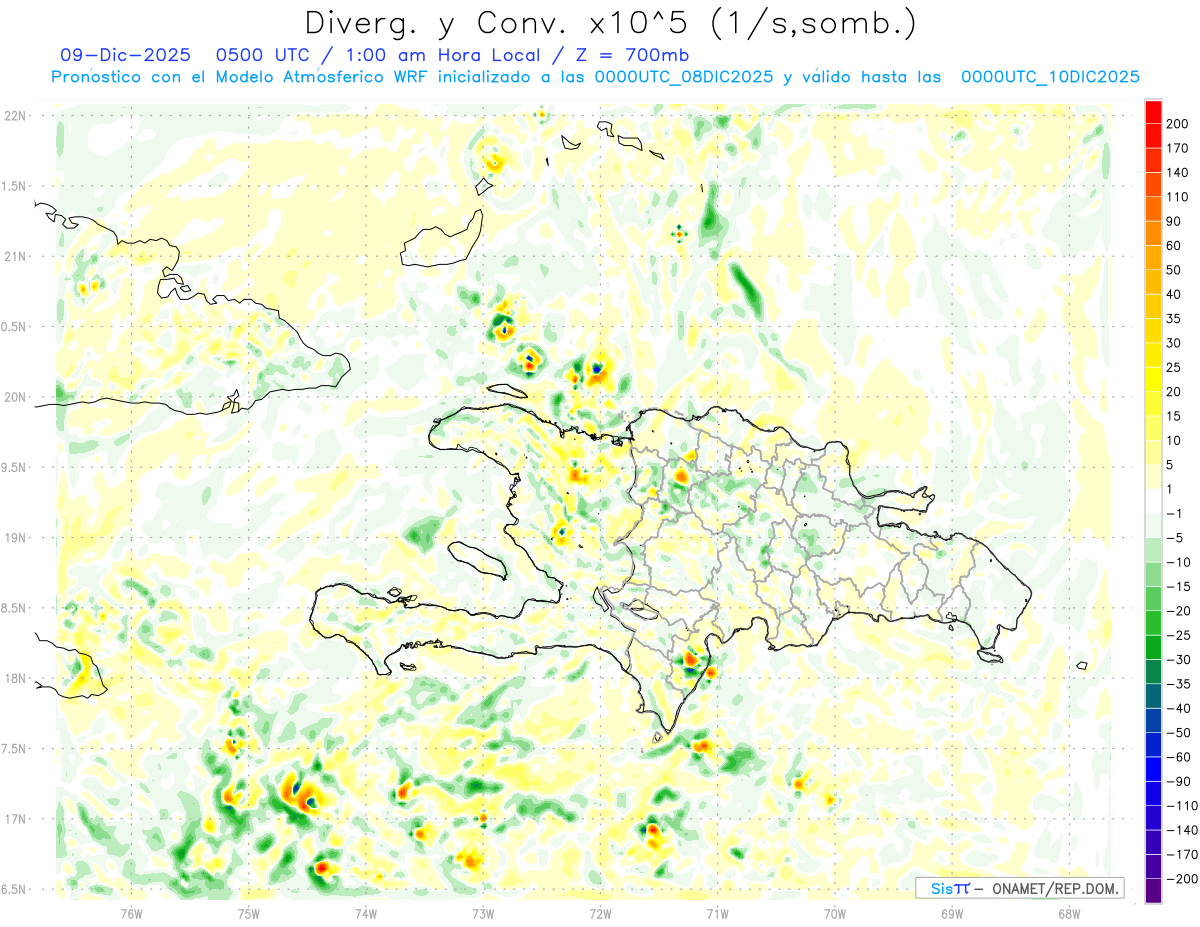Click the white colorbar swatch between 1 and -1
The height and width of the screenshot is (927, 1200).
pos(1154,501)
